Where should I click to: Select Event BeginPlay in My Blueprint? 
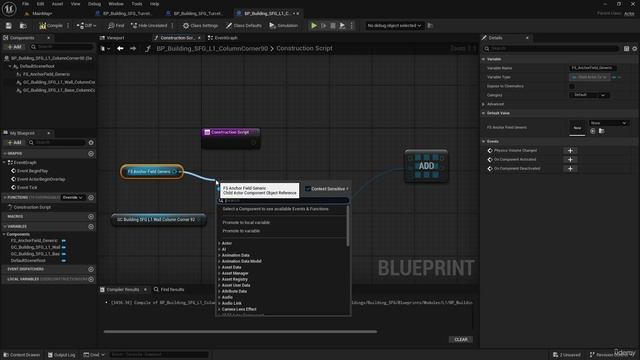[32, 171]
